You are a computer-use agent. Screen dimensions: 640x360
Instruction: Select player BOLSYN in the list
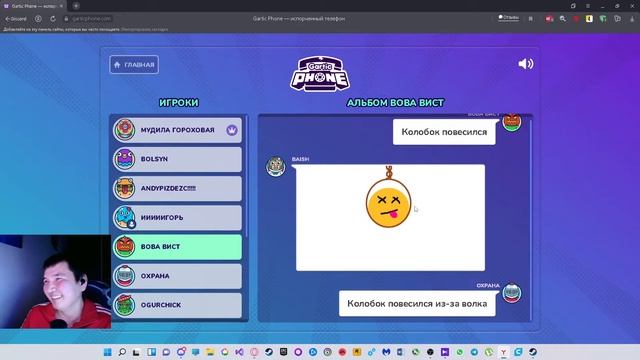point(178,159)
